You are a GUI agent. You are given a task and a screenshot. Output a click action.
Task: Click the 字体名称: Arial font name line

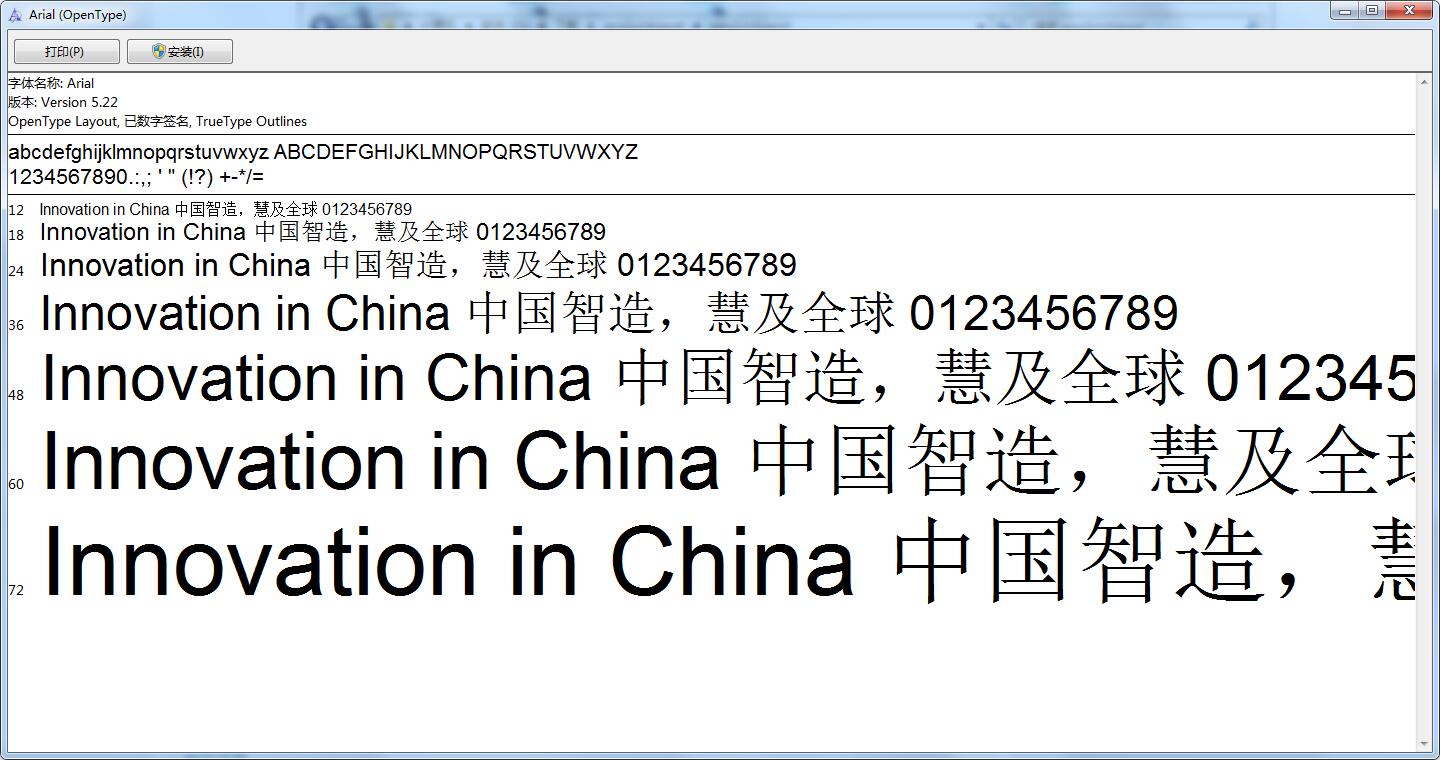pos(52,83)
